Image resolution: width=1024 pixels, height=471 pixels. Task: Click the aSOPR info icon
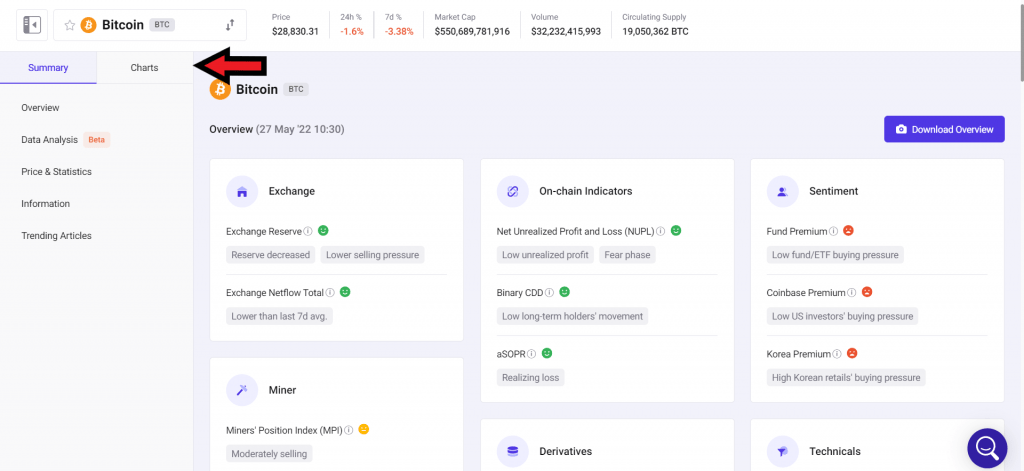click(532, 354)
